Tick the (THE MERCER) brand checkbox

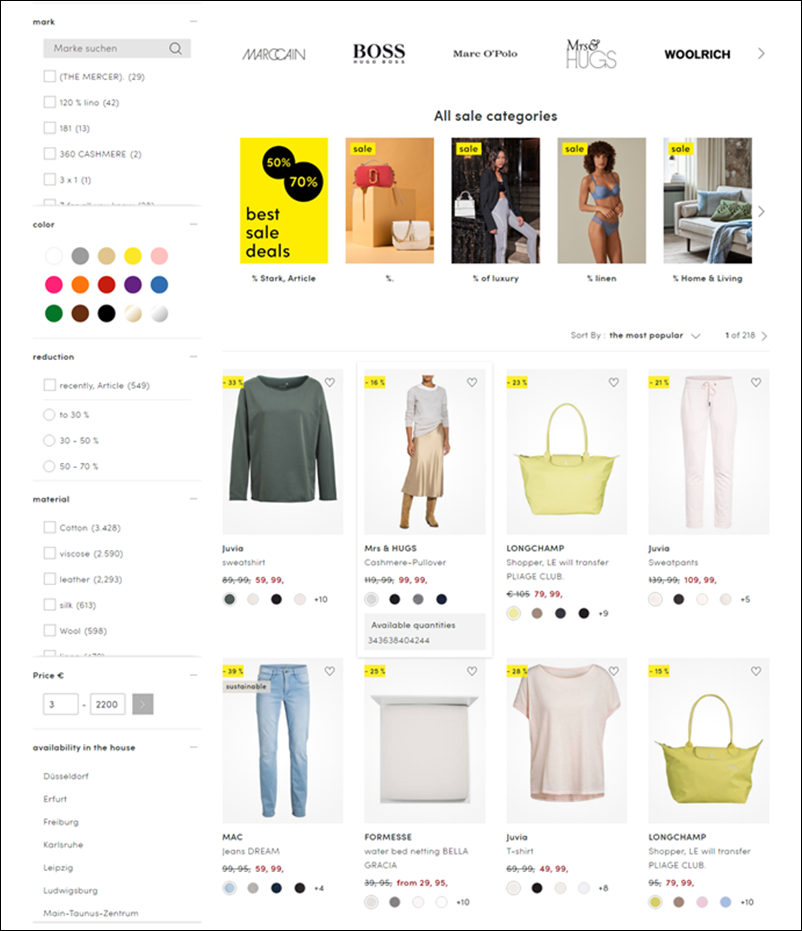pos(50,77)
